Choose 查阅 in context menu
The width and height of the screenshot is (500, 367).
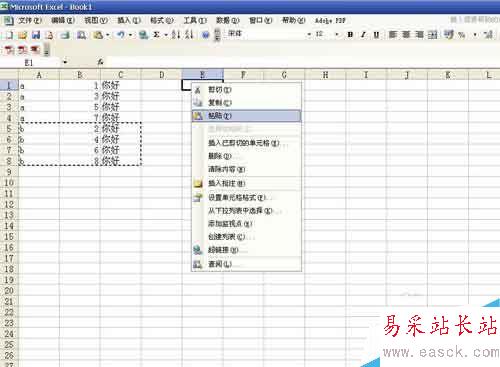[246, 264]
